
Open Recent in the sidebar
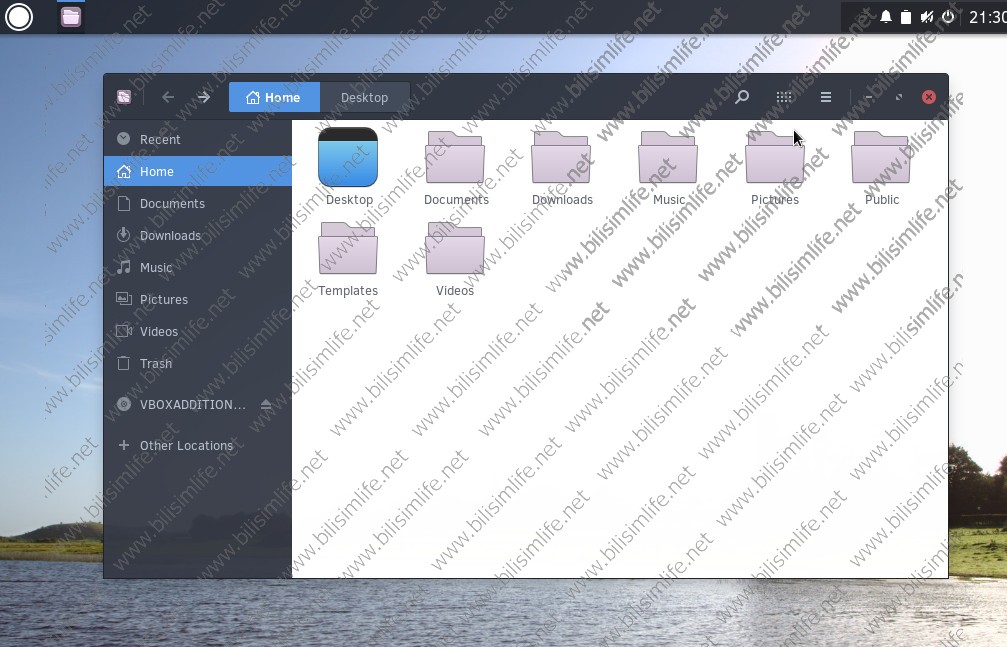click(198, 139)
